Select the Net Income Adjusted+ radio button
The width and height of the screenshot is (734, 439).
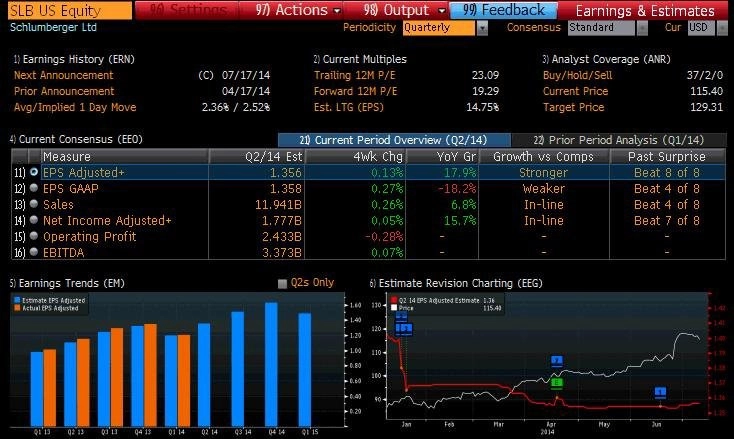point(34,220)
